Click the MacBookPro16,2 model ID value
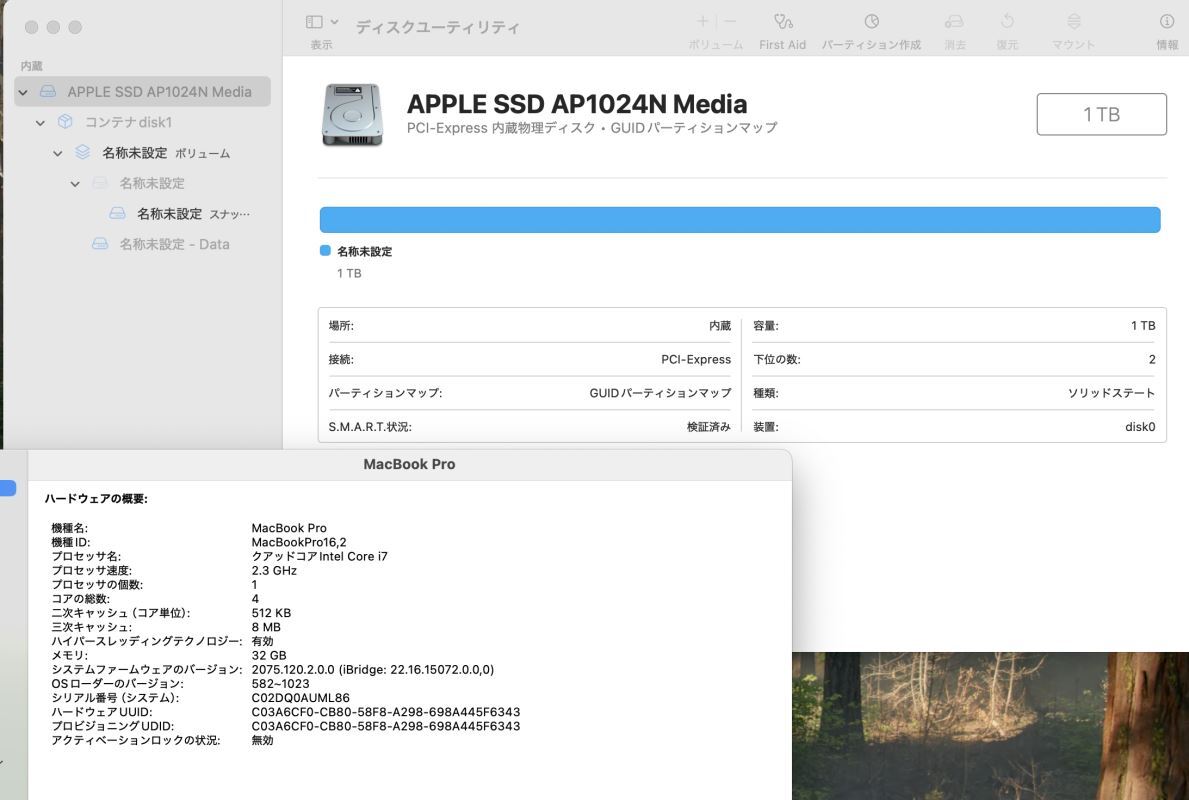Image resolution: width=1189 pixels, height=800 pixels. tap(299, 542)
